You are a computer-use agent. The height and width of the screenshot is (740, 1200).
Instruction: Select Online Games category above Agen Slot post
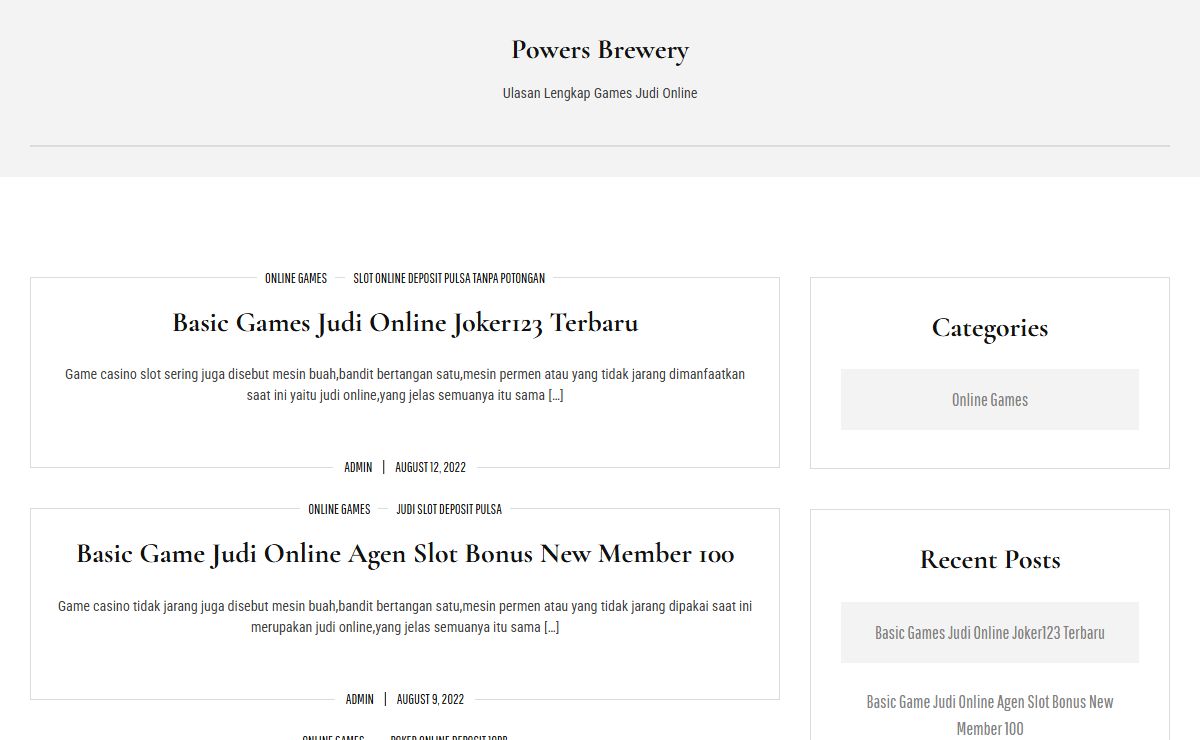click(339, 509)
